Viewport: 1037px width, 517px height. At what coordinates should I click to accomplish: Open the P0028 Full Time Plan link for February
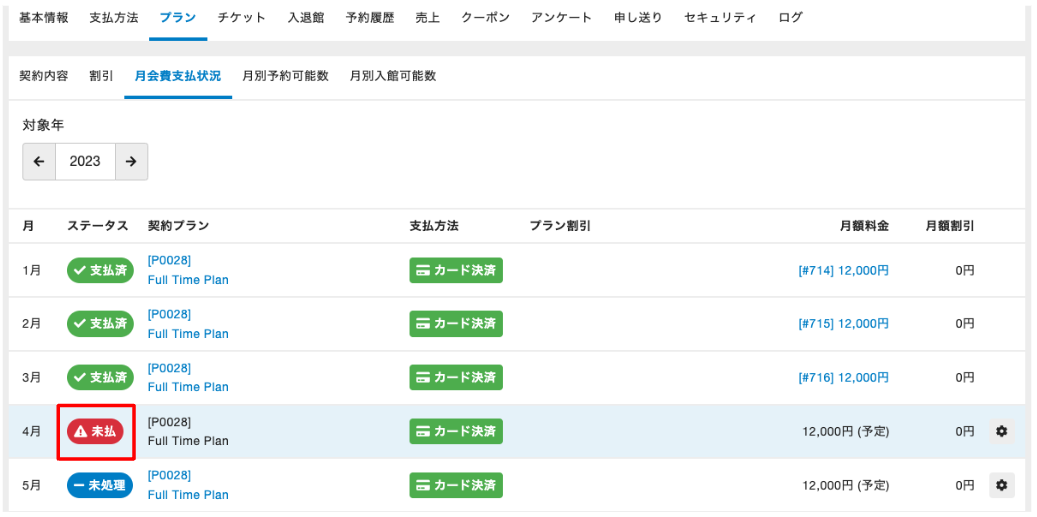[187, 324]
